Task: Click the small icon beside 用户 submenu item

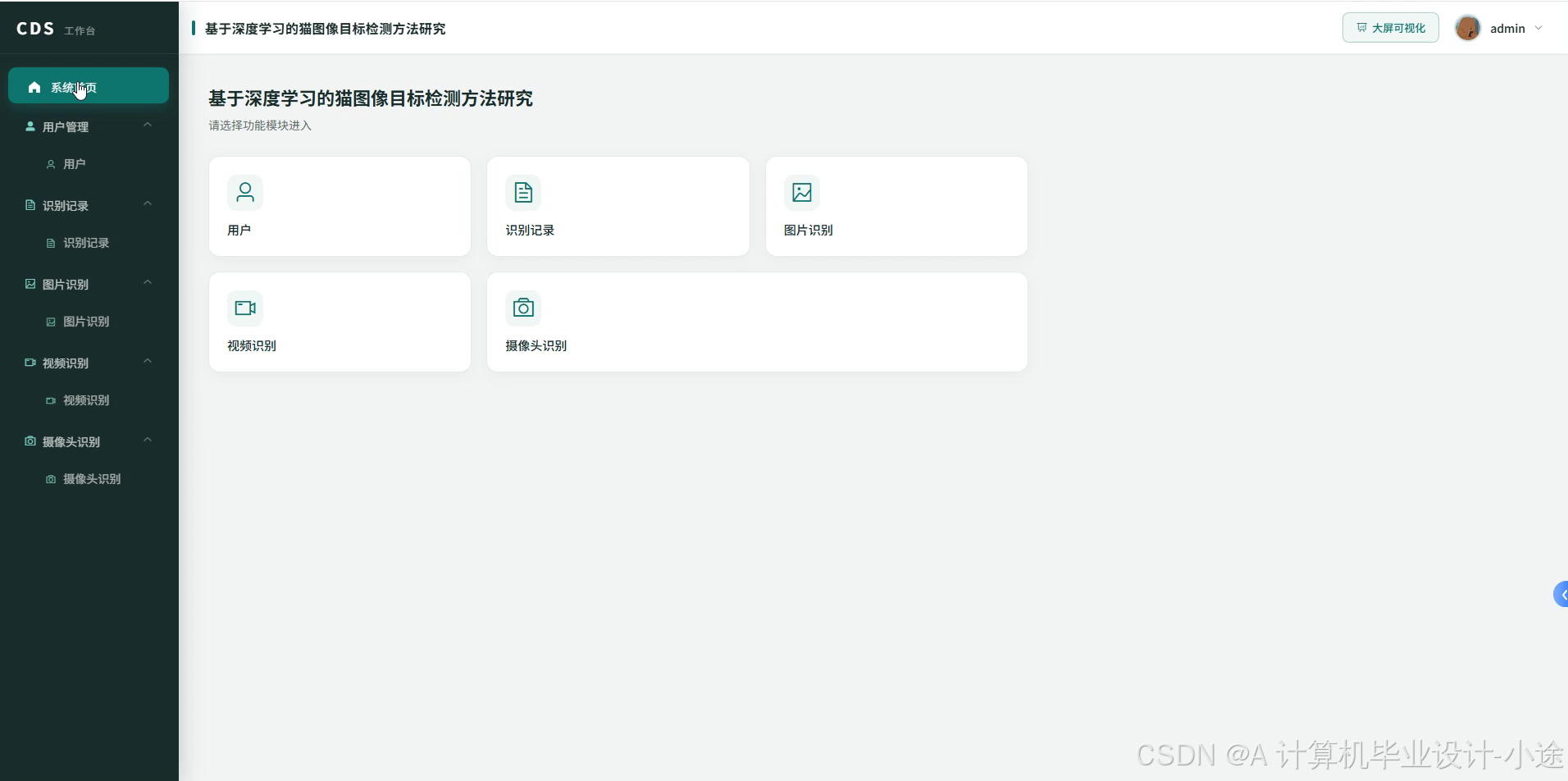Action: (51, 164)
